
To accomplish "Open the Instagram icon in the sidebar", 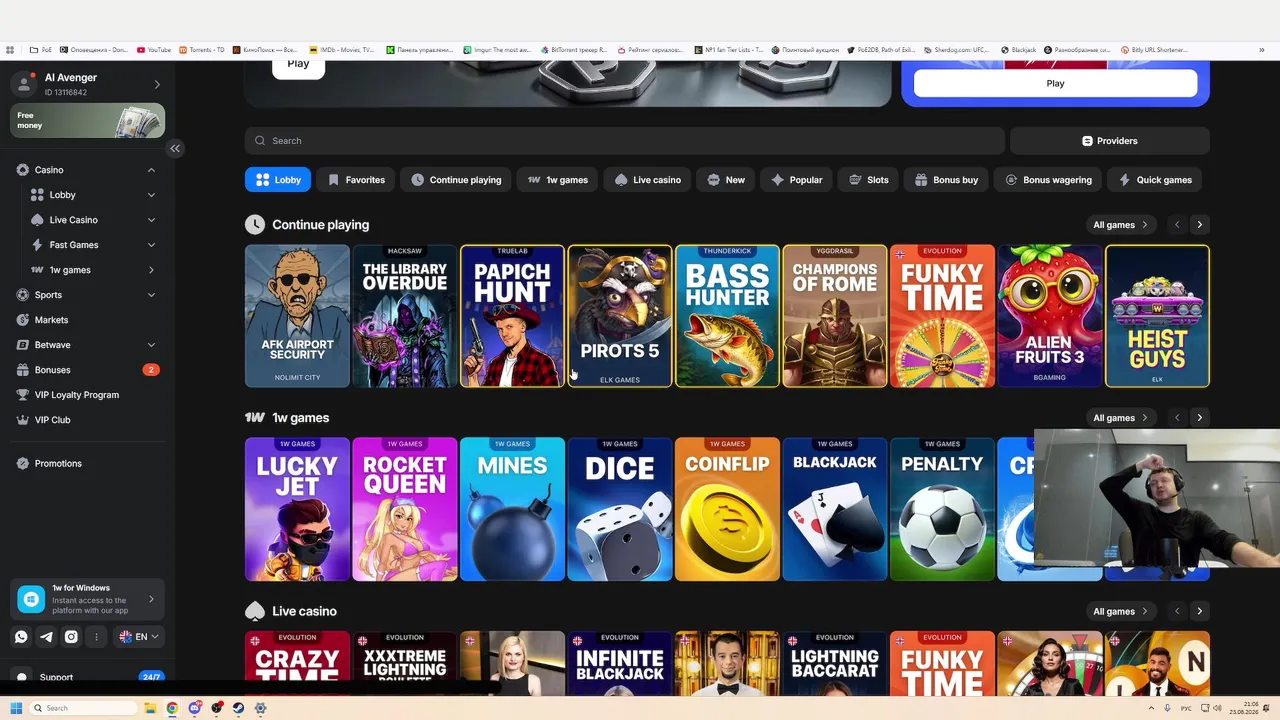I will click(x=71, y=636).
